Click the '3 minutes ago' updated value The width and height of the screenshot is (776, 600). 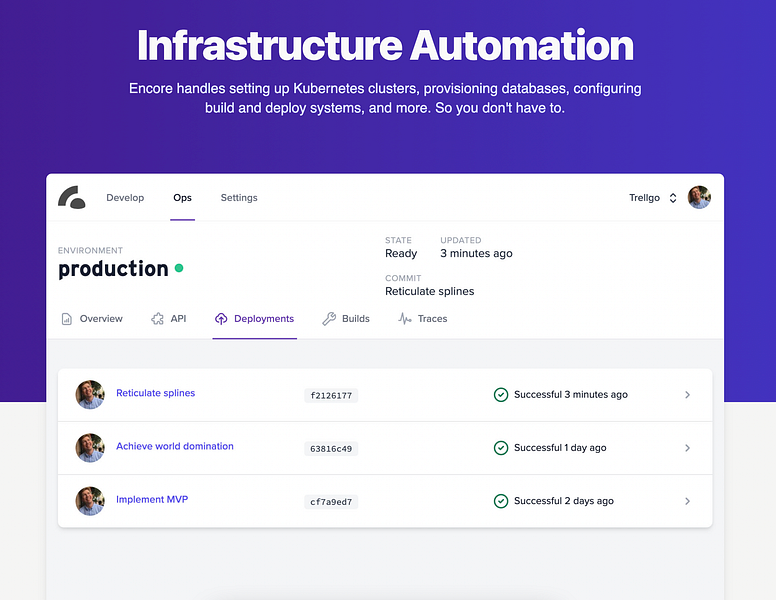click(x=476, y=253)
